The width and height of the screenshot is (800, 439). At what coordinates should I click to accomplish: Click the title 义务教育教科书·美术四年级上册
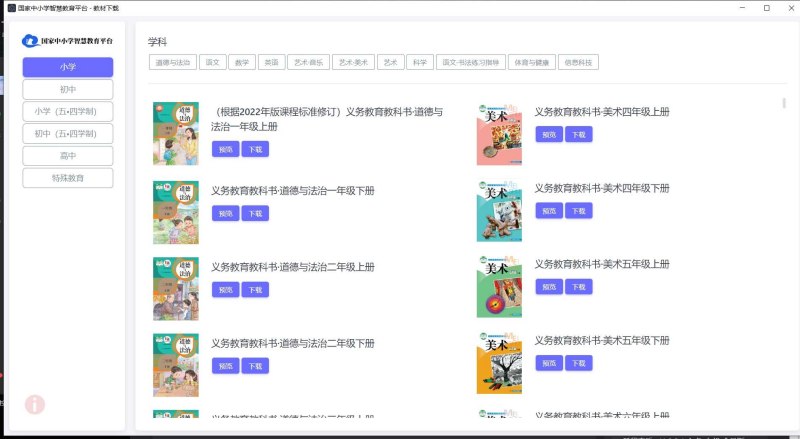pos(602,112)
